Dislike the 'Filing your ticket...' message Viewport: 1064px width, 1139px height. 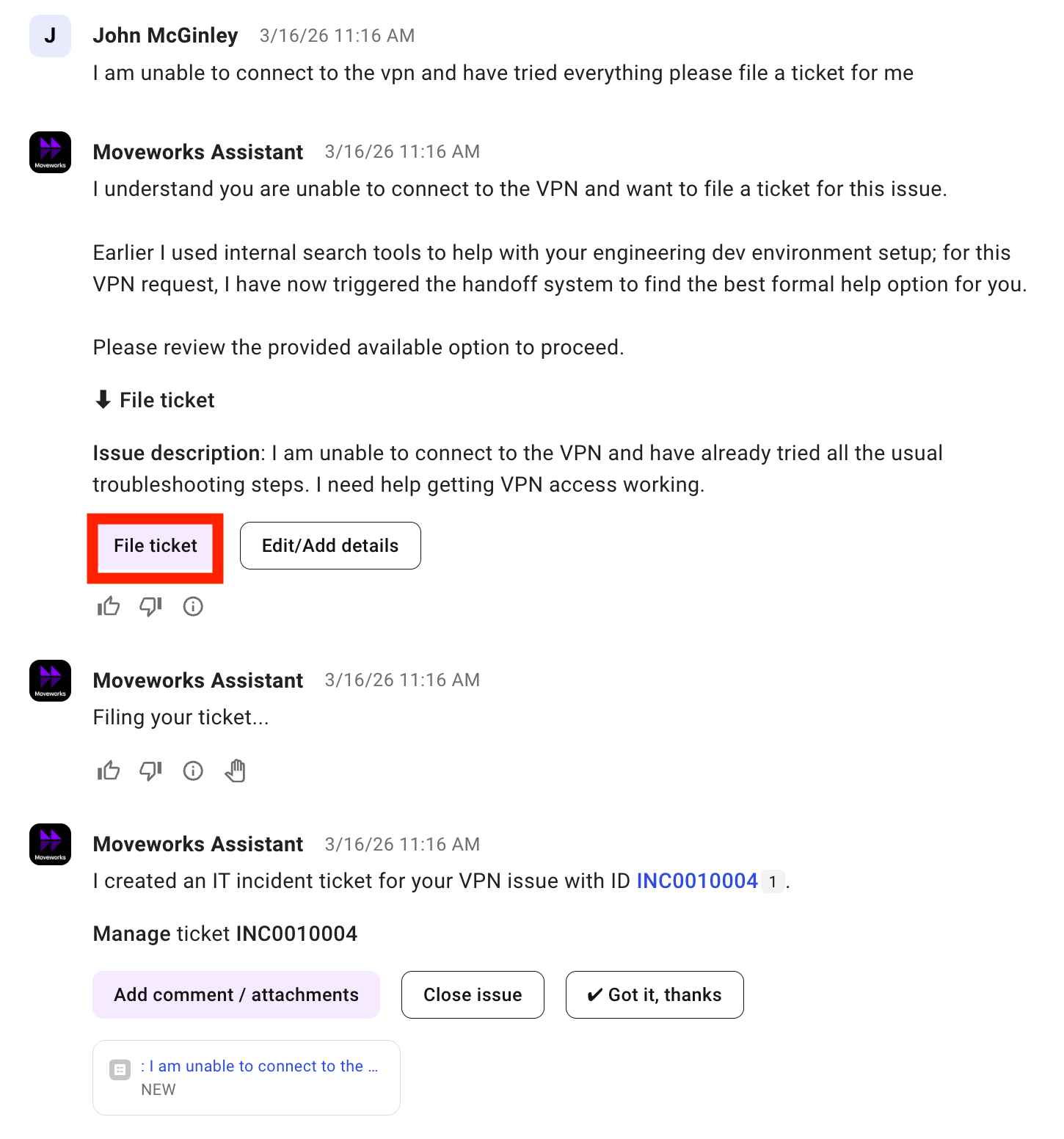(x=150, y=771)
